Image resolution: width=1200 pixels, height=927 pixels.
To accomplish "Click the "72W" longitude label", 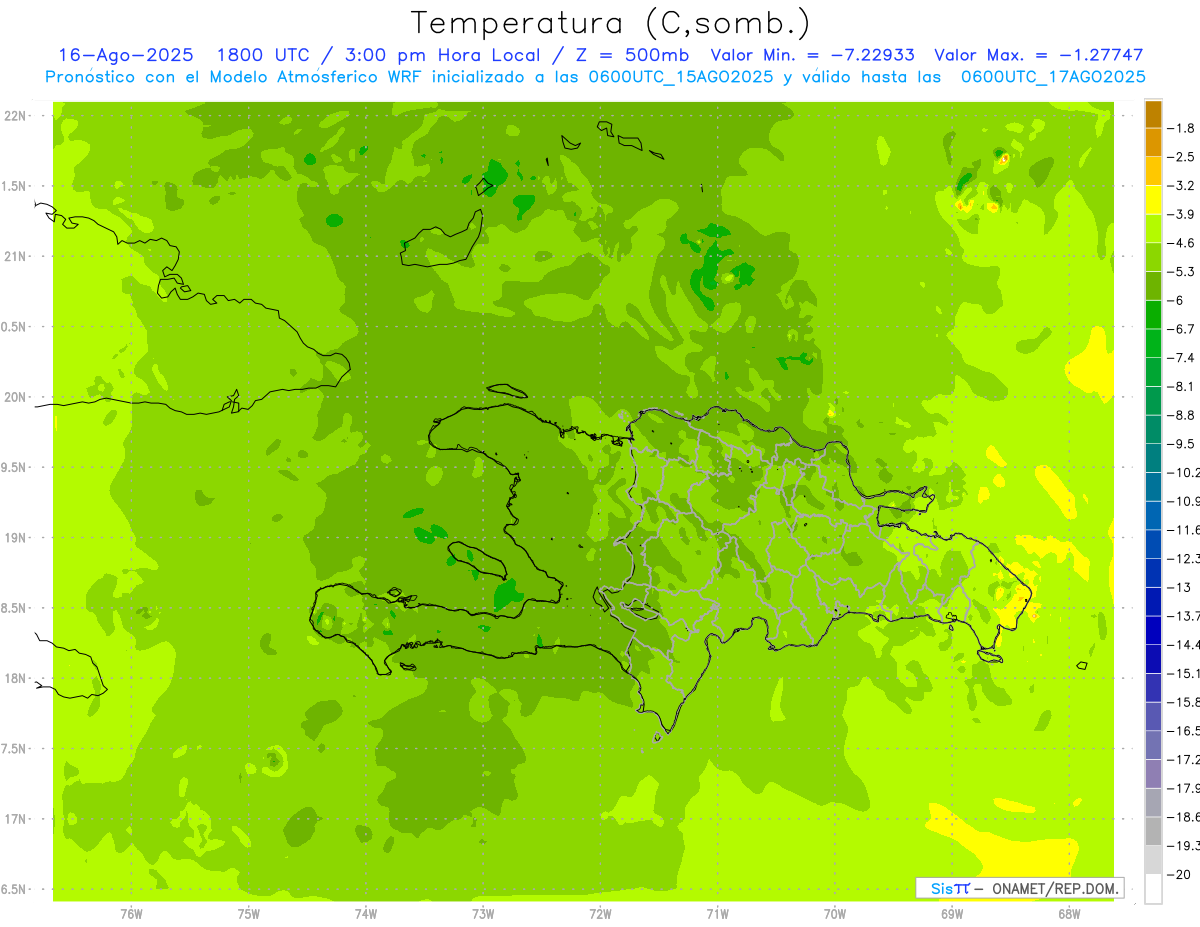I will coord(600,914).
